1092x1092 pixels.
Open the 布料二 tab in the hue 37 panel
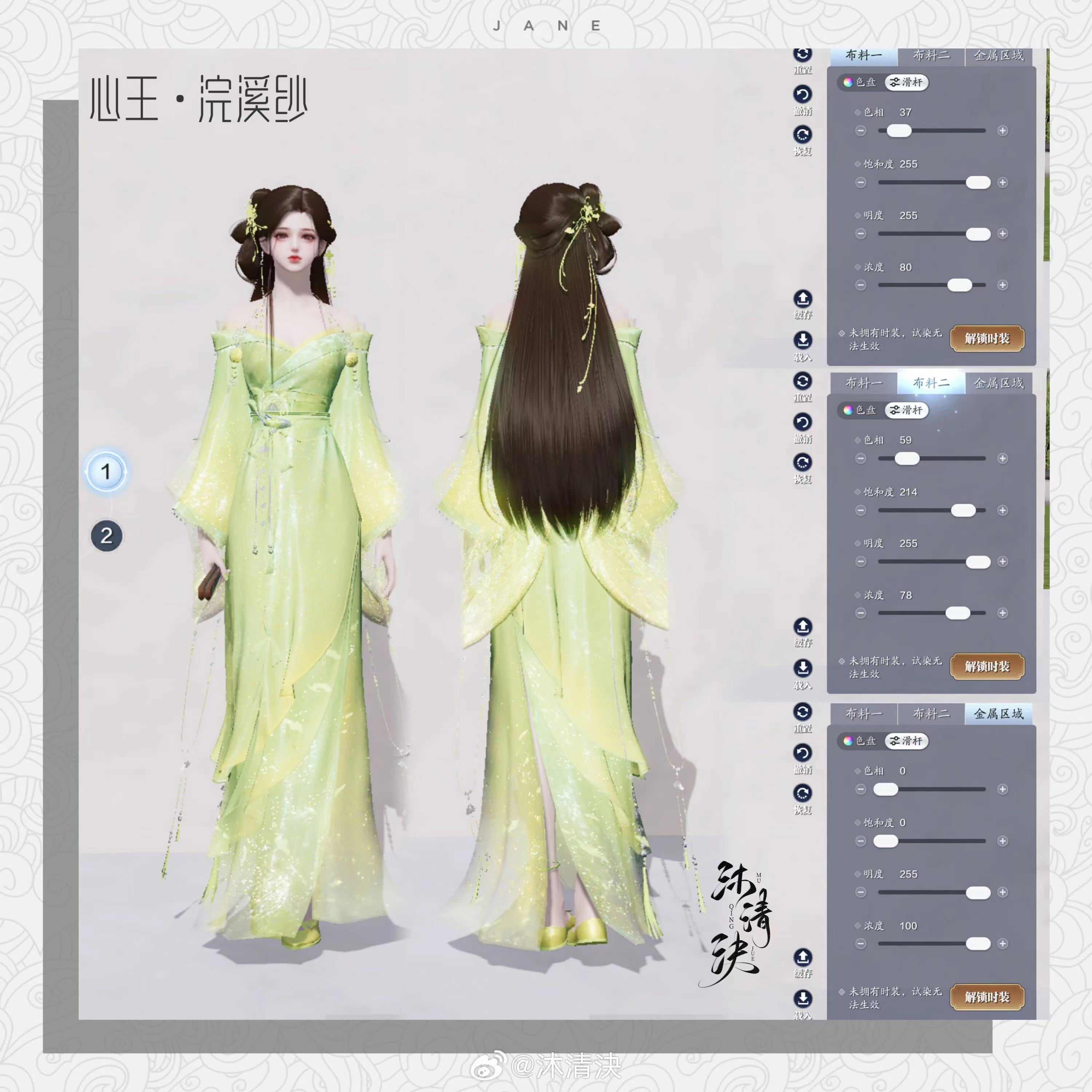(x=931, y=56)
